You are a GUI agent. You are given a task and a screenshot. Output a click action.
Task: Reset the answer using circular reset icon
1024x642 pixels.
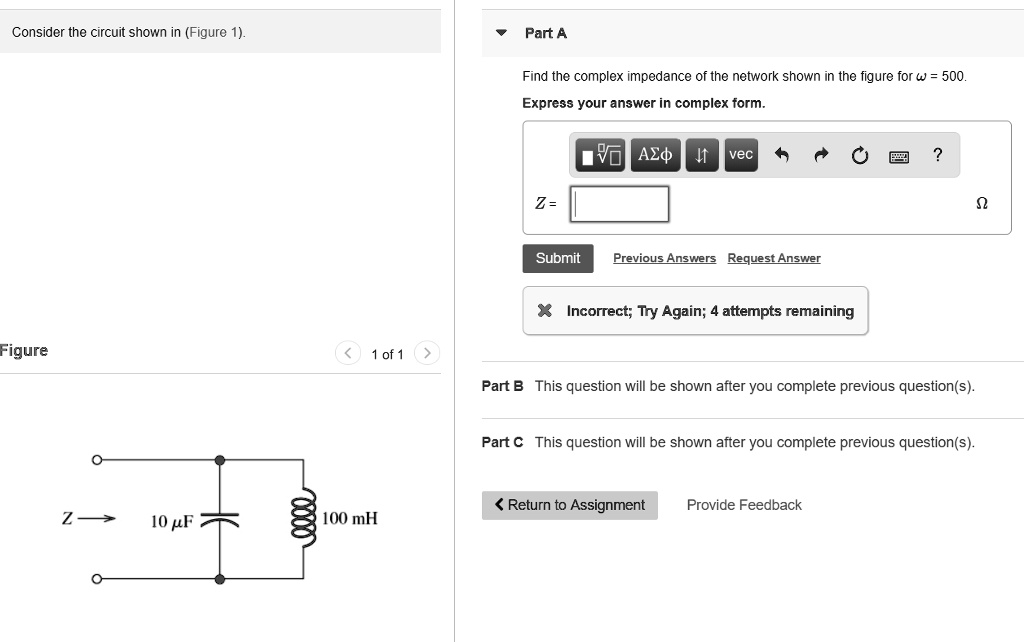(x=859, y=155)
